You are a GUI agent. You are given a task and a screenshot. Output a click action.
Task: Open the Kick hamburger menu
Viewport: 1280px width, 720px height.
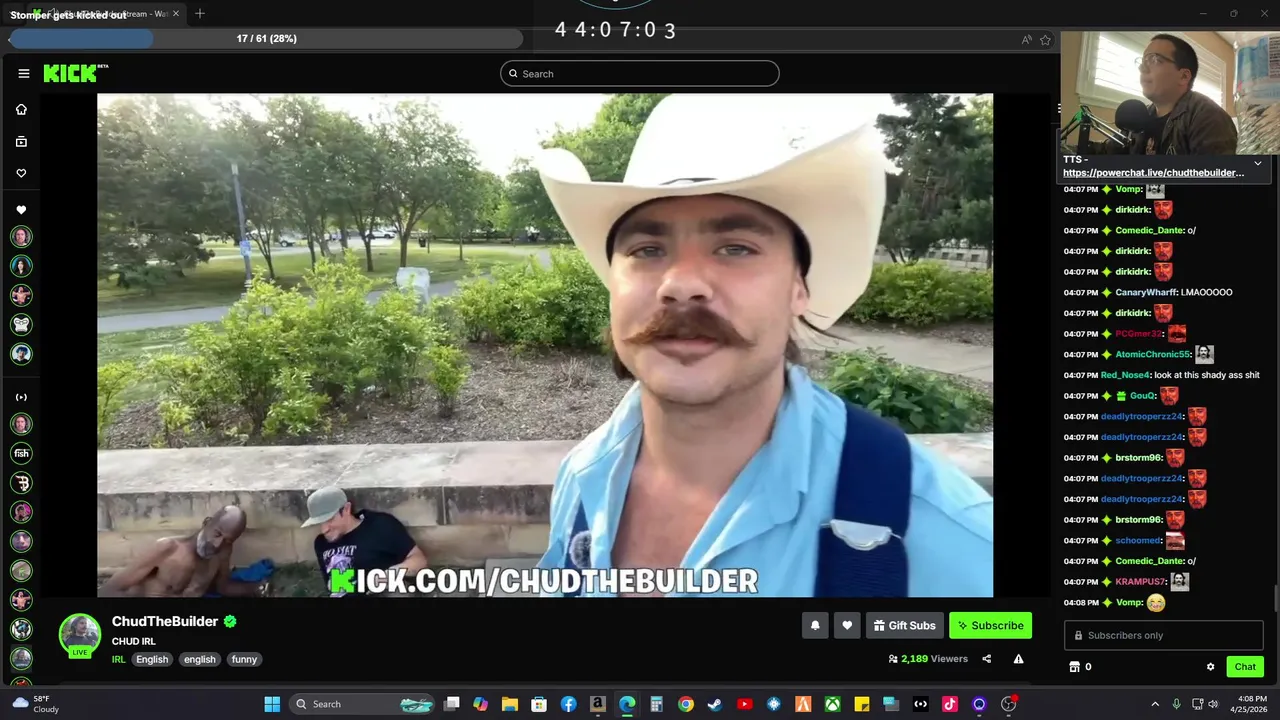point(24,73)
